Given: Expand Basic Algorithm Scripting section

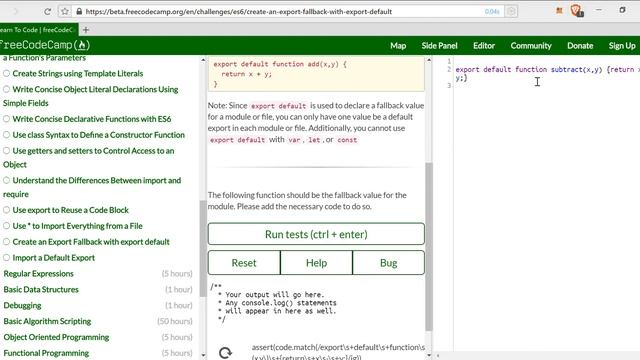Looking at the screenshot, I should tap(47, 321).
